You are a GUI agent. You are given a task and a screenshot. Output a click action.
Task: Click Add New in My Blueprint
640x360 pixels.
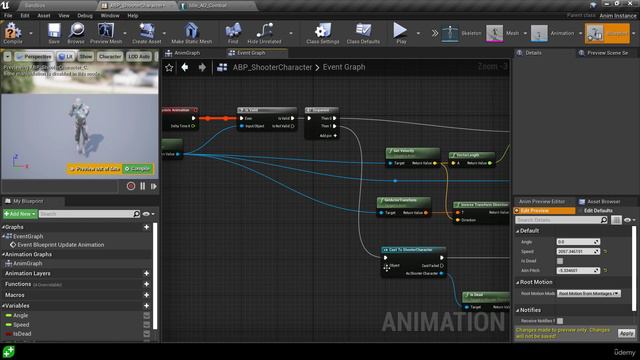(x=20, y=214)
